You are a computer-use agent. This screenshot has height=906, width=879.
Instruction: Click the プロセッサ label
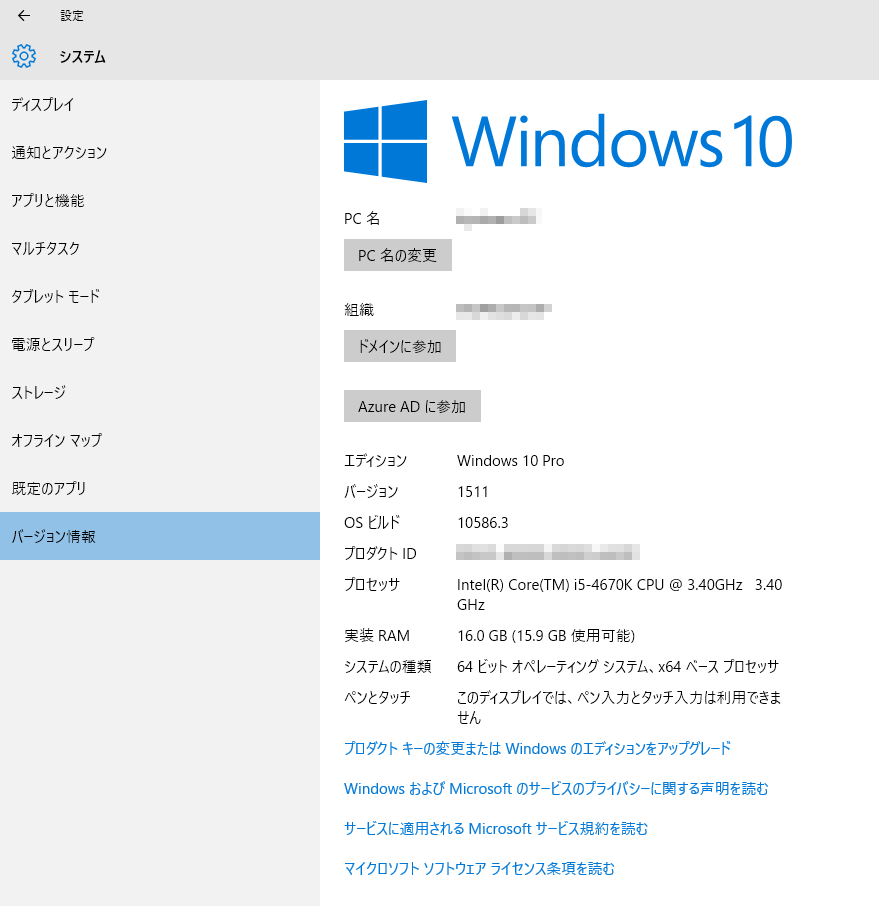tap(372, 584)
